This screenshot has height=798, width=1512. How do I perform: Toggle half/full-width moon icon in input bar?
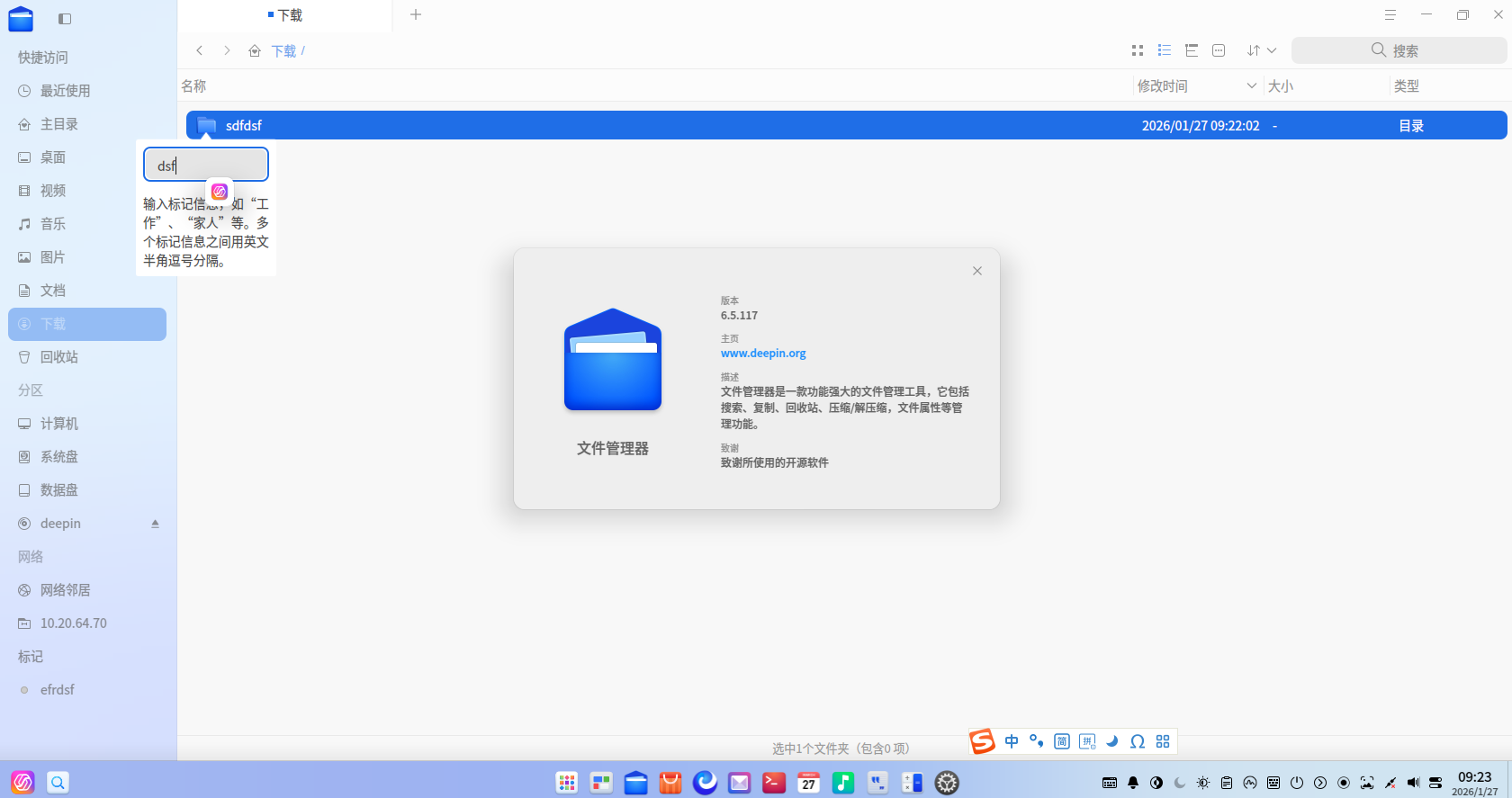click(1112, 741)
